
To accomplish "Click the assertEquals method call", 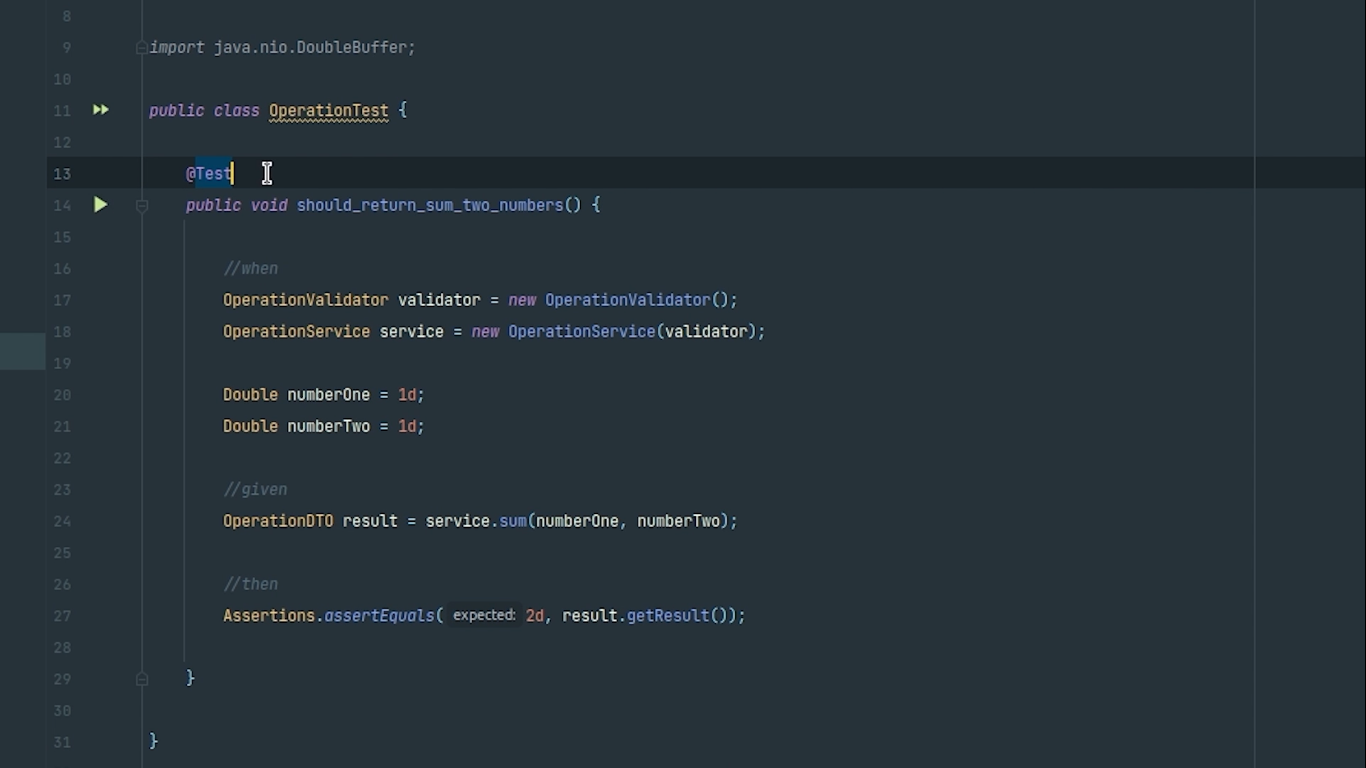I will (379, 616).
